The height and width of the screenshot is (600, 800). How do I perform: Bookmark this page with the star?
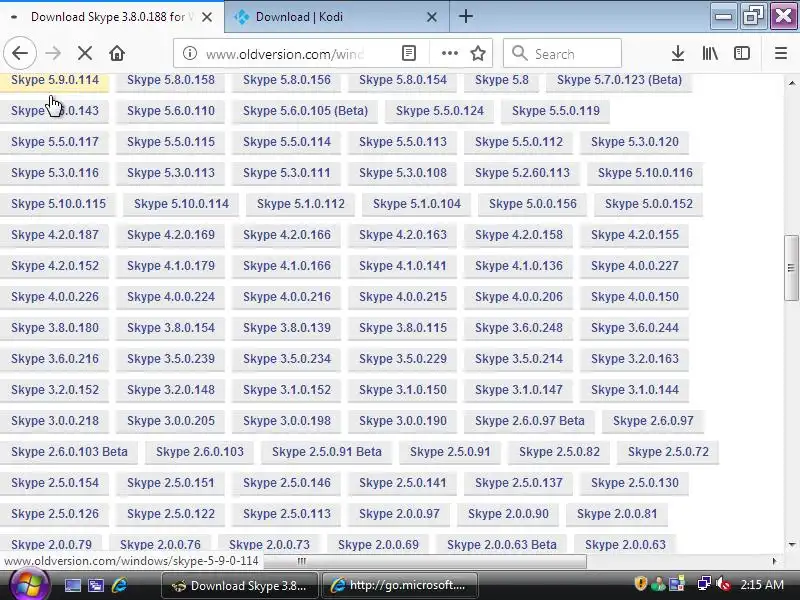click(x=478, y=53)
